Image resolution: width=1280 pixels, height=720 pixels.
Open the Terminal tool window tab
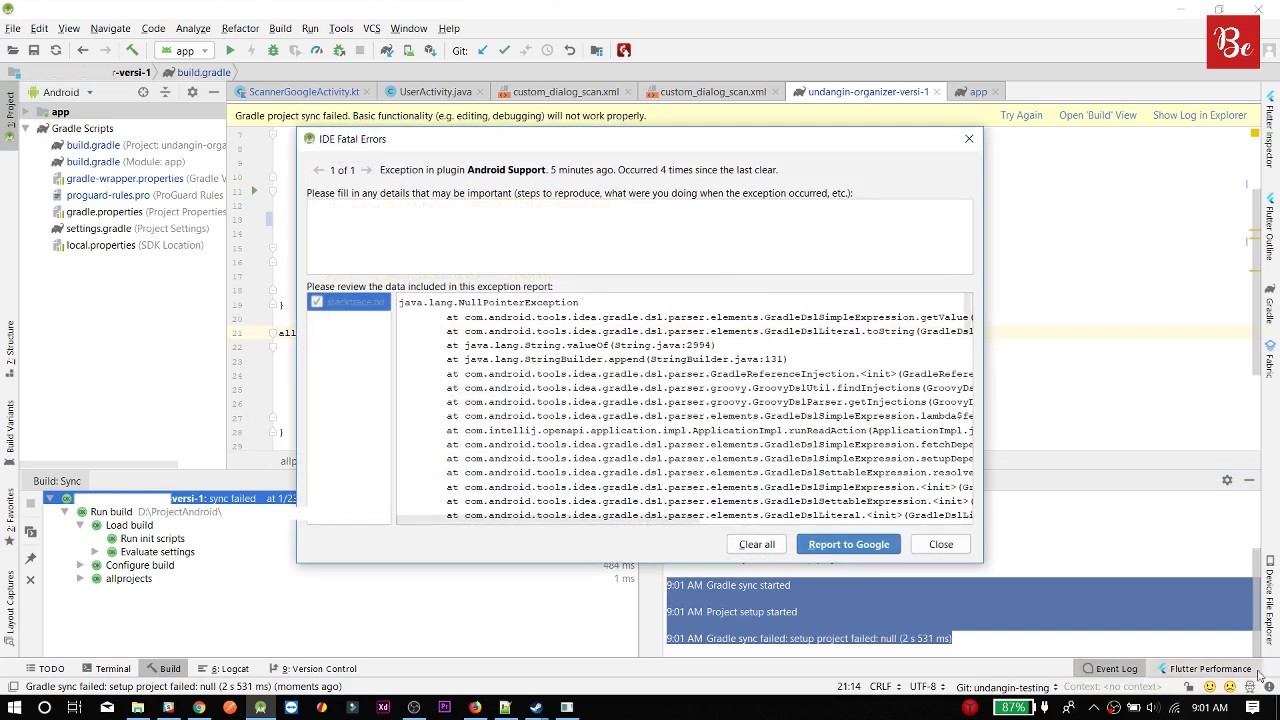[106, 669]
